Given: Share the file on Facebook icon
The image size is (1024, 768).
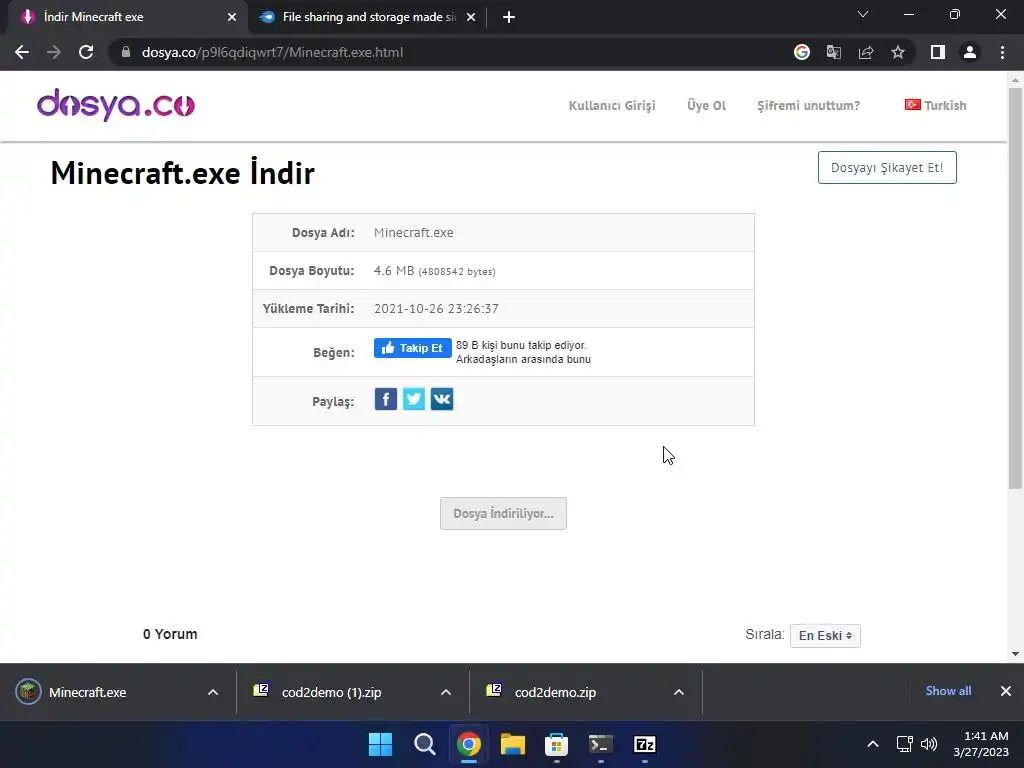Looking at the screenshot, I should coord(385,399).
